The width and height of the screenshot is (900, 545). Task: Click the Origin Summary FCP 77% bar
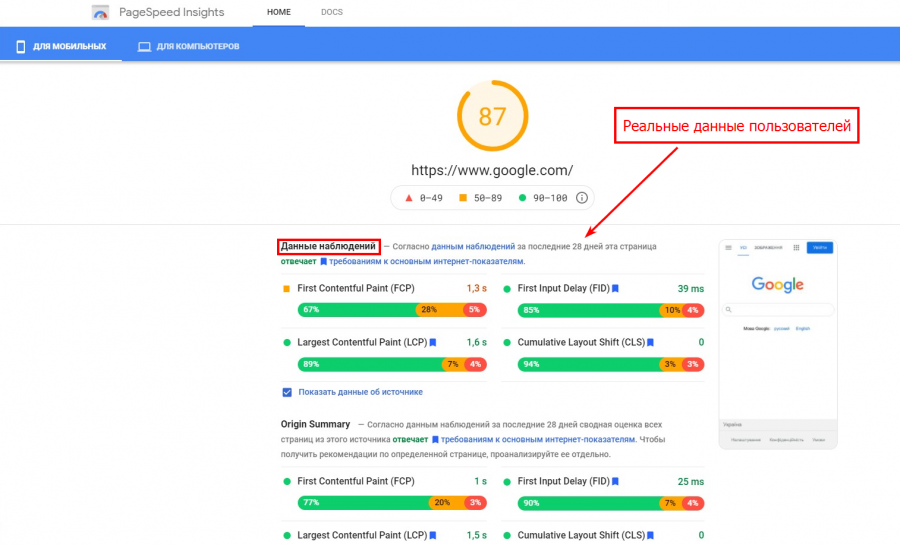tap(392, 503)
